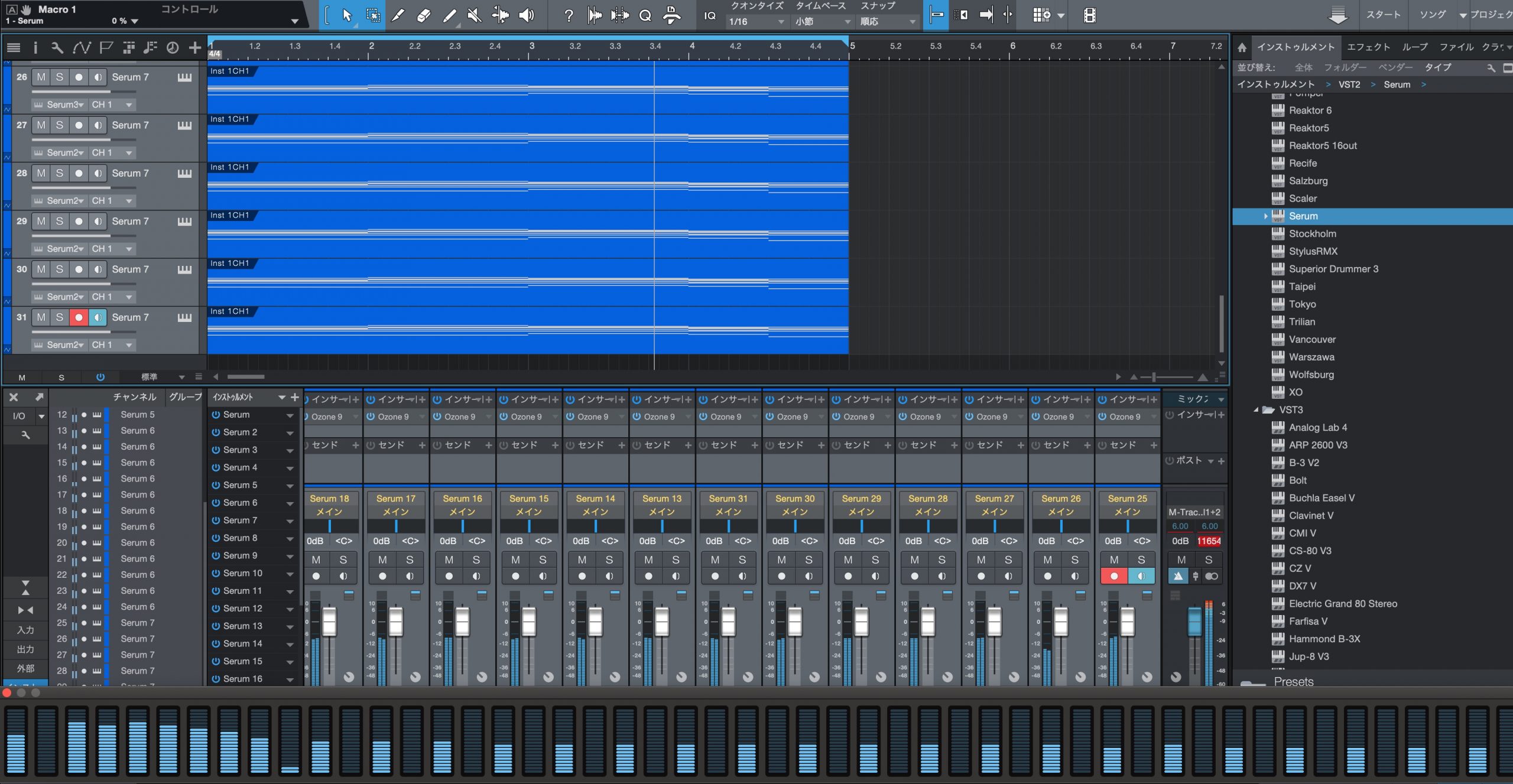This screenshot has height=784, width=1513.
Task: Mute track 27
Action: [41, 125]
